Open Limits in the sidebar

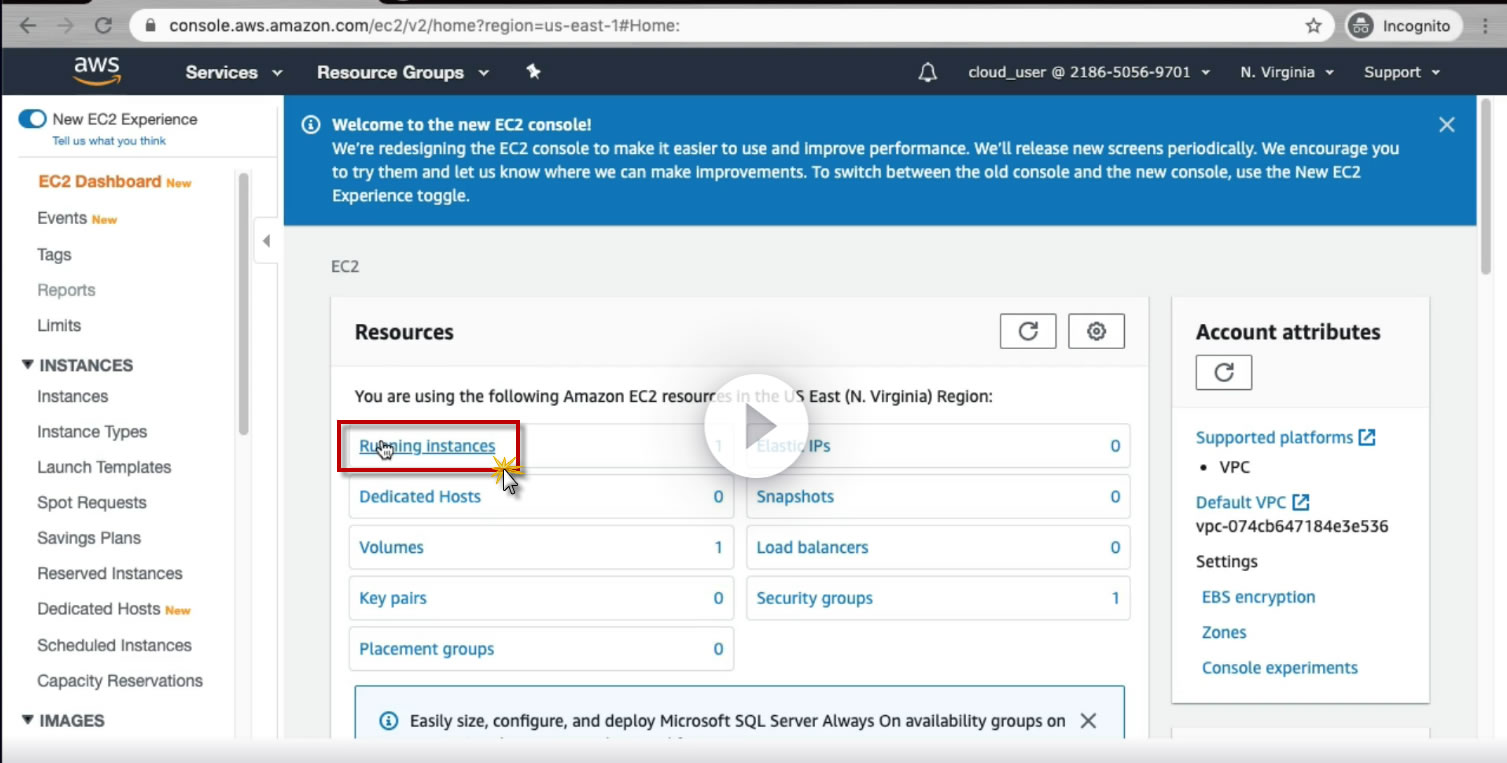click(59, 325)
